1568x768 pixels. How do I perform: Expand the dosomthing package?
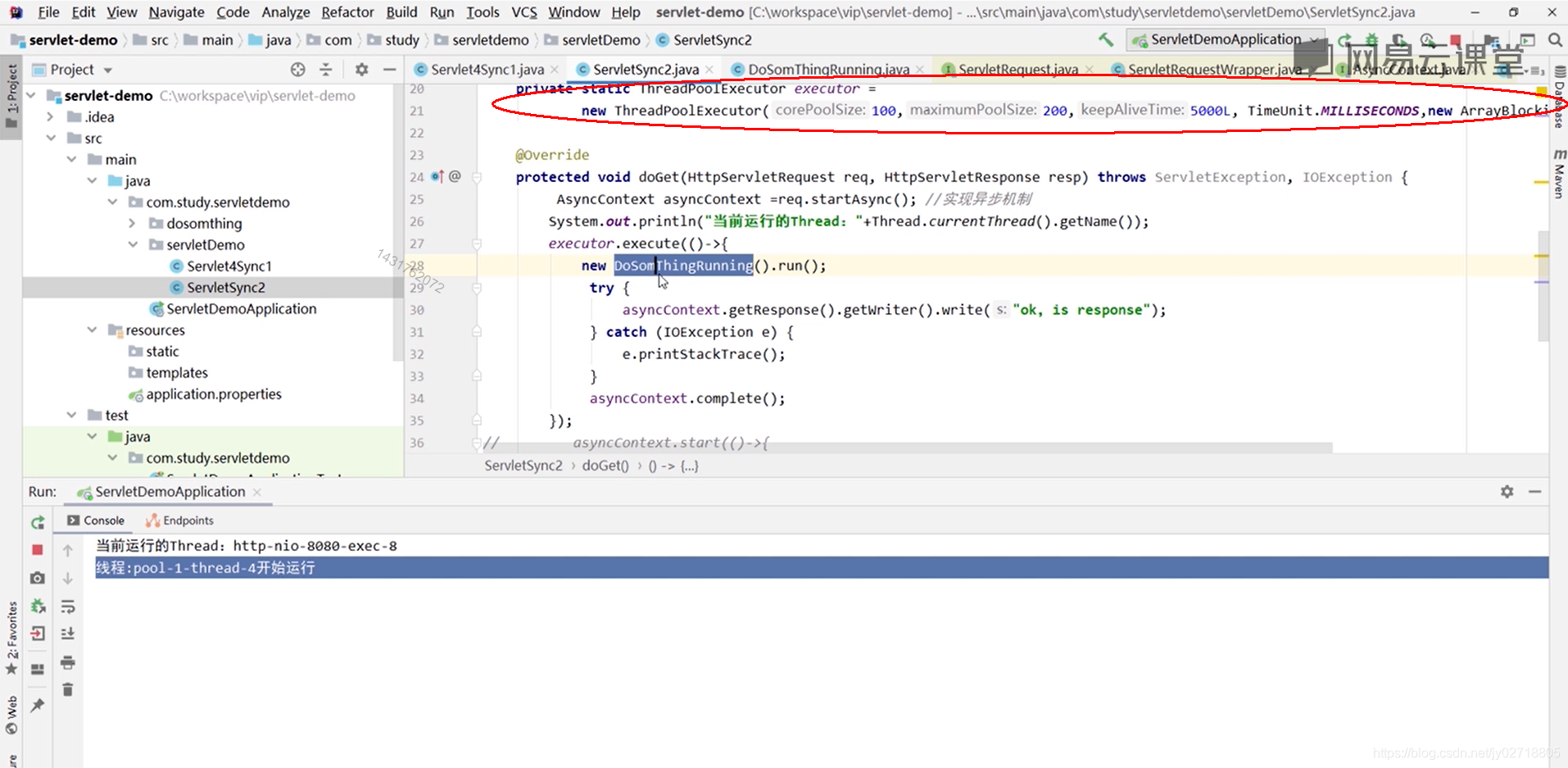point(133,224)
